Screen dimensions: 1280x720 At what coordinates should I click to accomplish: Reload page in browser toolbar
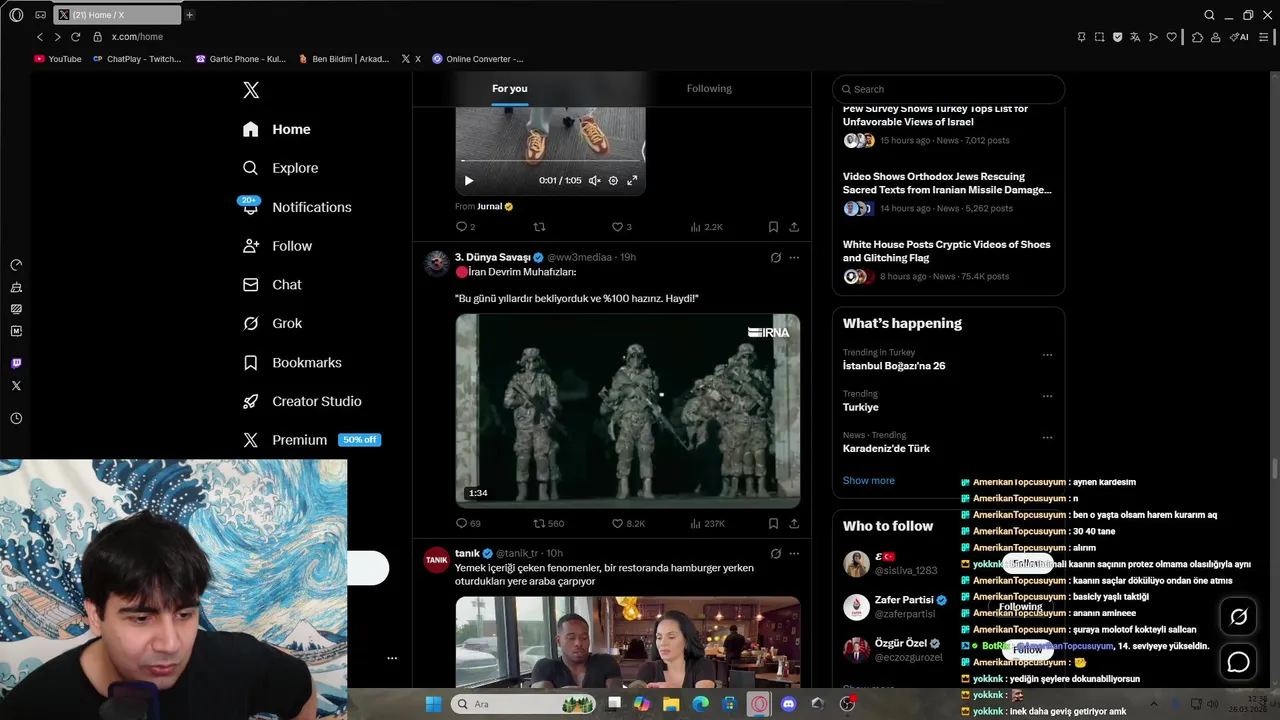pyautogui.click(x=75, y=37)
